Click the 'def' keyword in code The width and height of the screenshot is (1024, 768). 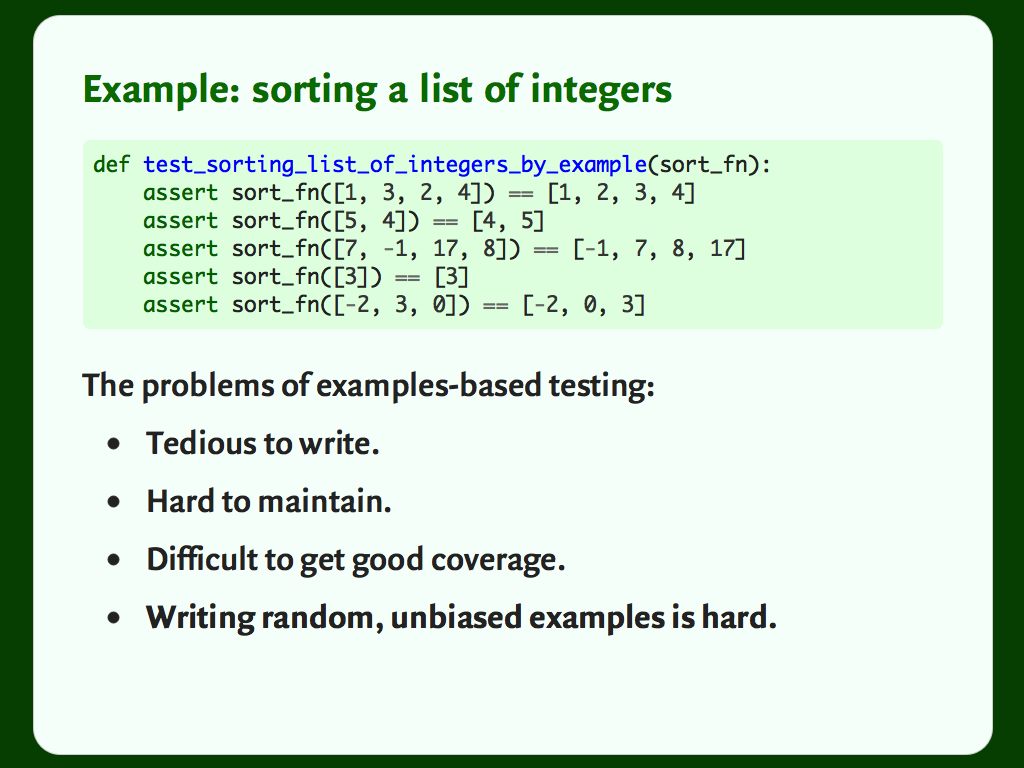point(112,165)
